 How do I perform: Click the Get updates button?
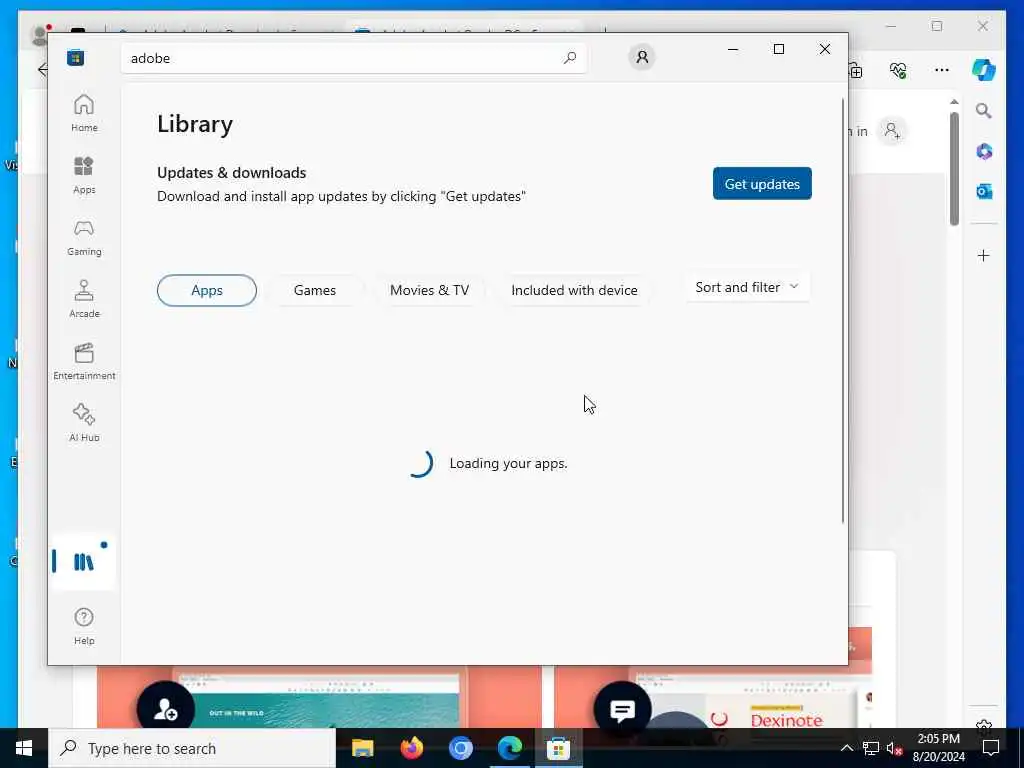762,184
